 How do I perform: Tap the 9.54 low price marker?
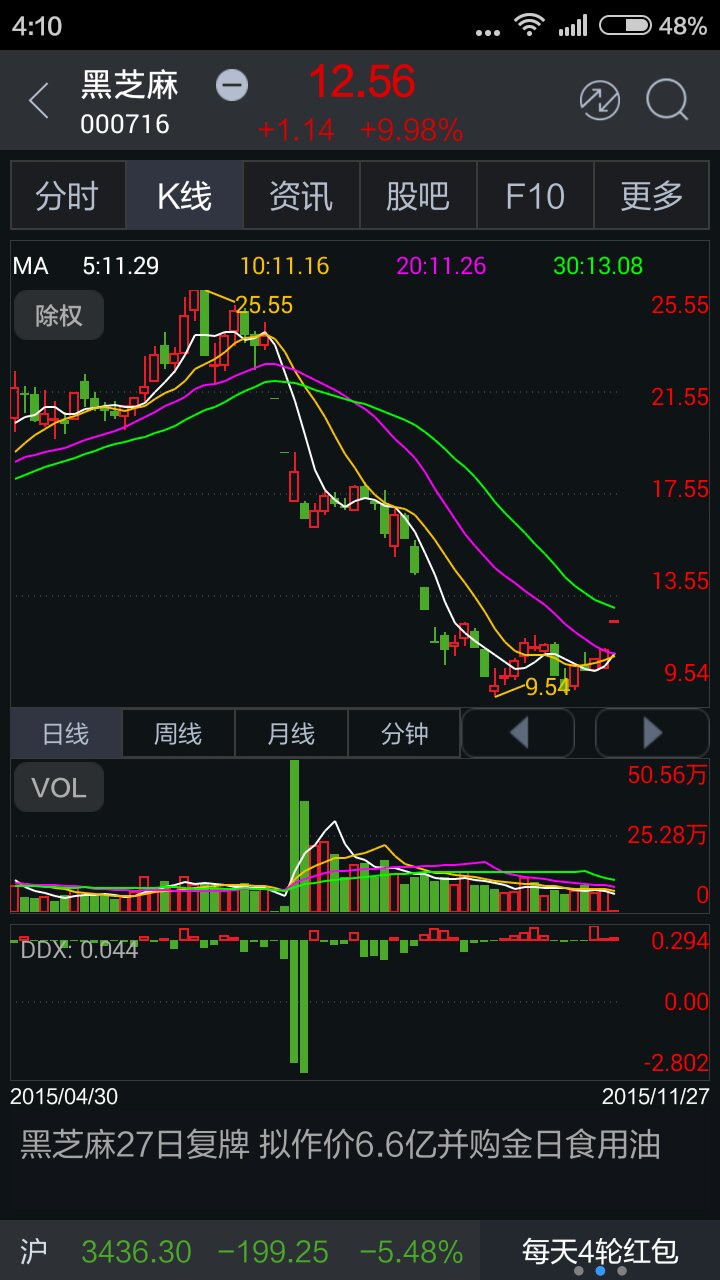click(547, 687)
